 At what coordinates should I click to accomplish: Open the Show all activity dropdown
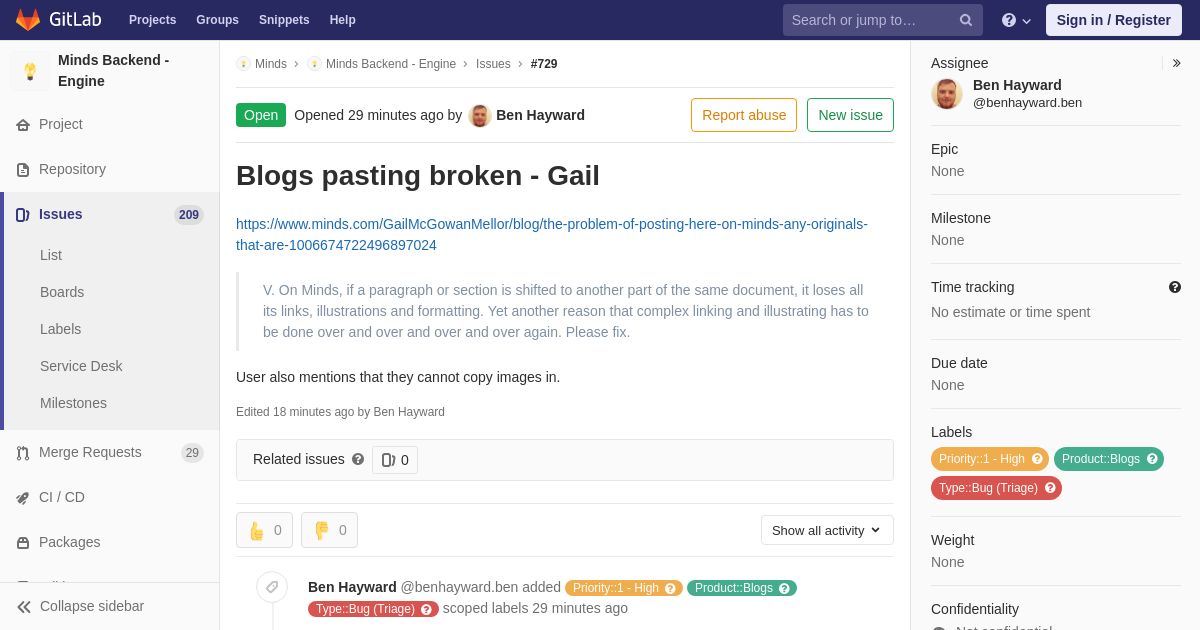coord(827,530)
